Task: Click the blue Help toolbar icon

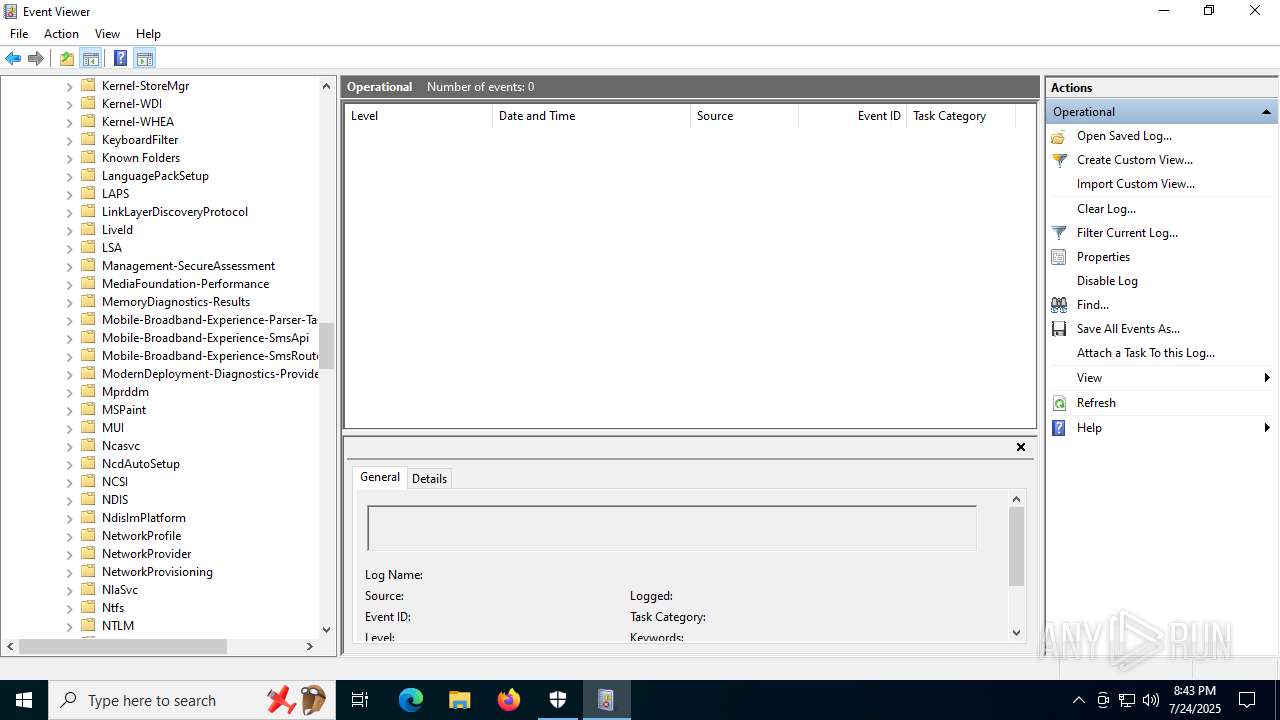Action: point(120,58)
